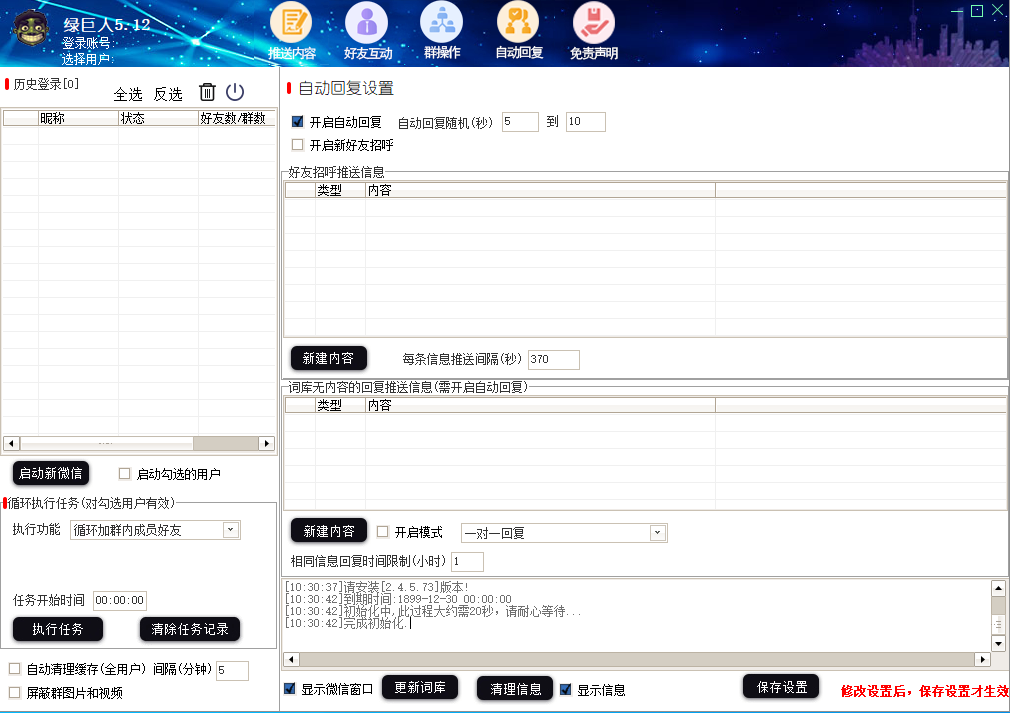Check the 开启模式 option
This screenshot has height=713, width=1010.
382,532
